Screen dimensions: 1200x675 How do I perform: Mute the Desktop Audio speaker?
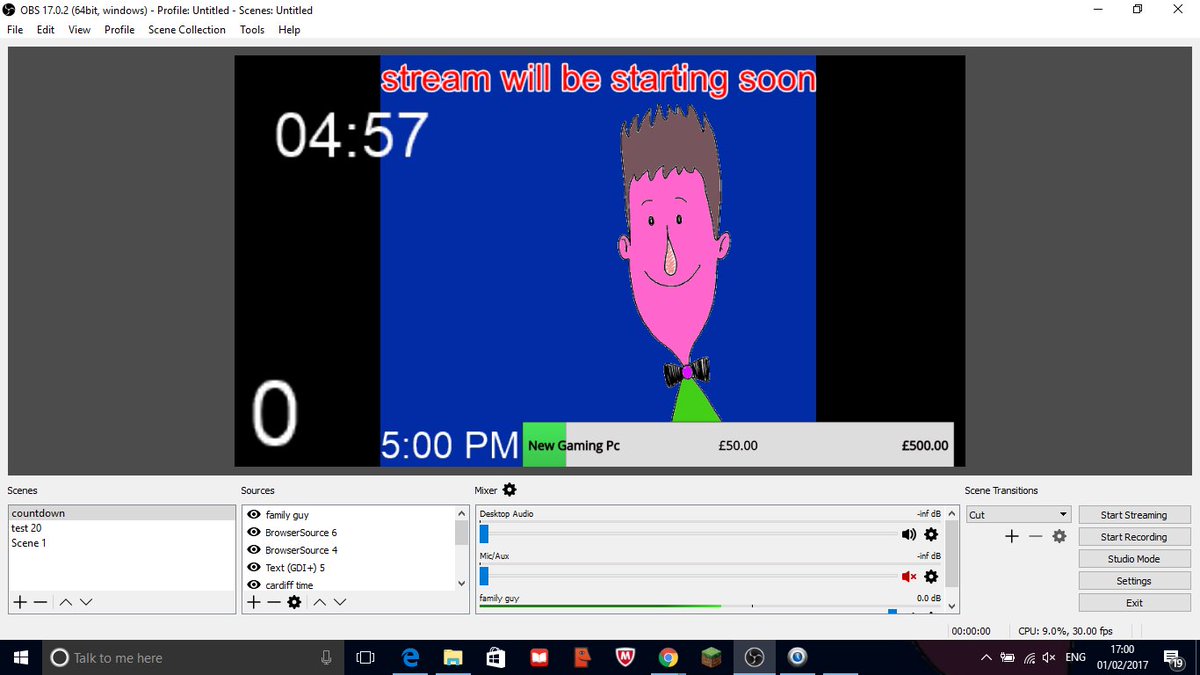[909, 534]
